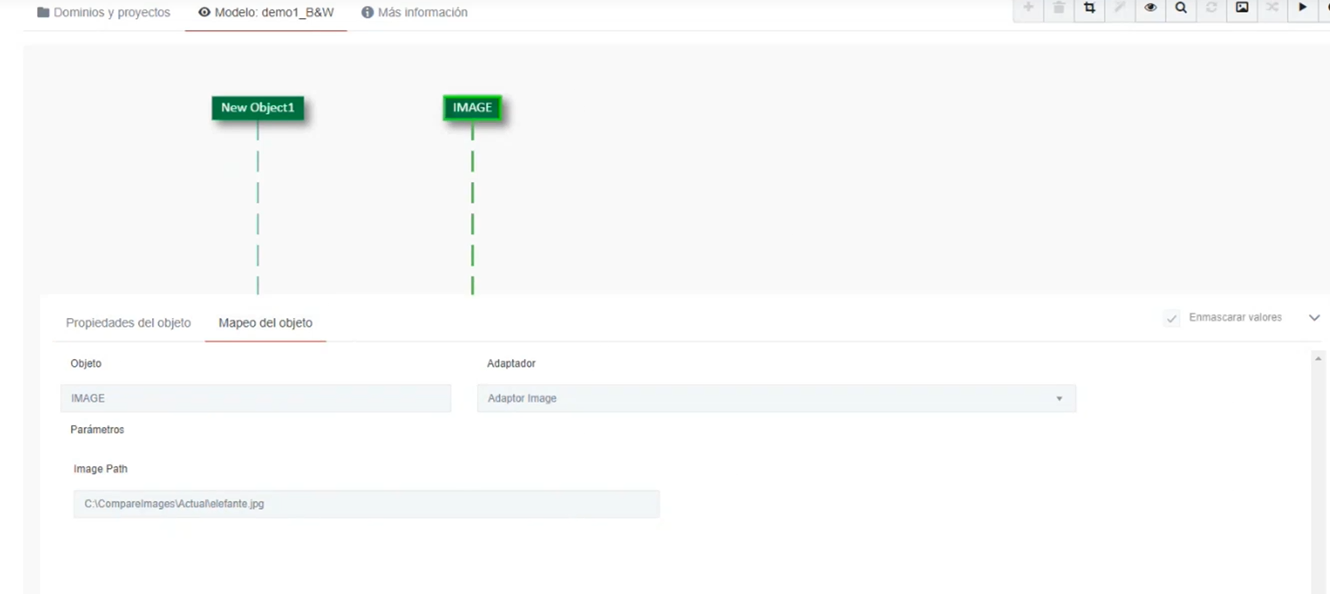Click the magic wand icon

point(1120,8)
